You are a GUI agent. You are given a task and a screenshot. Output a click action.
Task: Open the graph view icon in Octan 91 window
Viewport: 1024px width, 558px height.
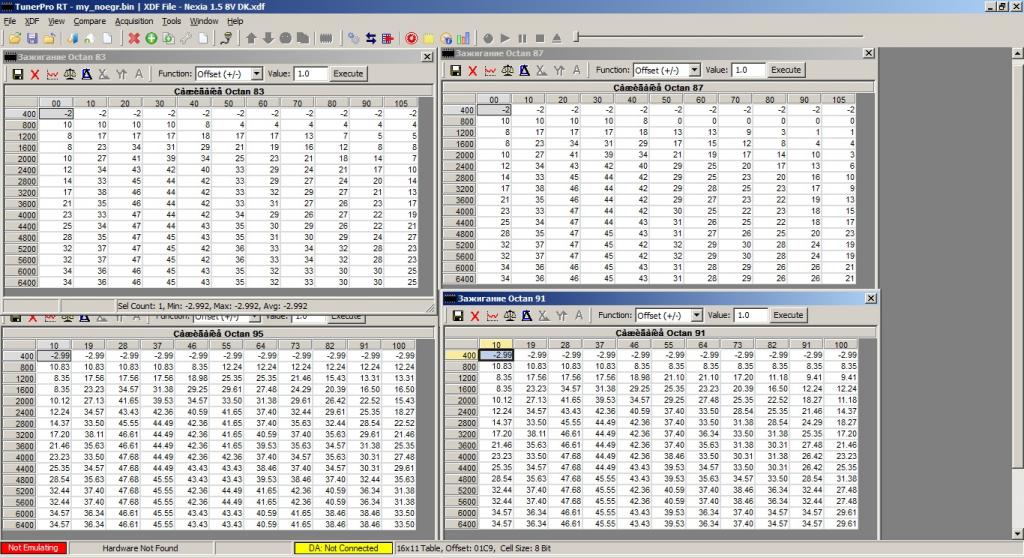491,315
